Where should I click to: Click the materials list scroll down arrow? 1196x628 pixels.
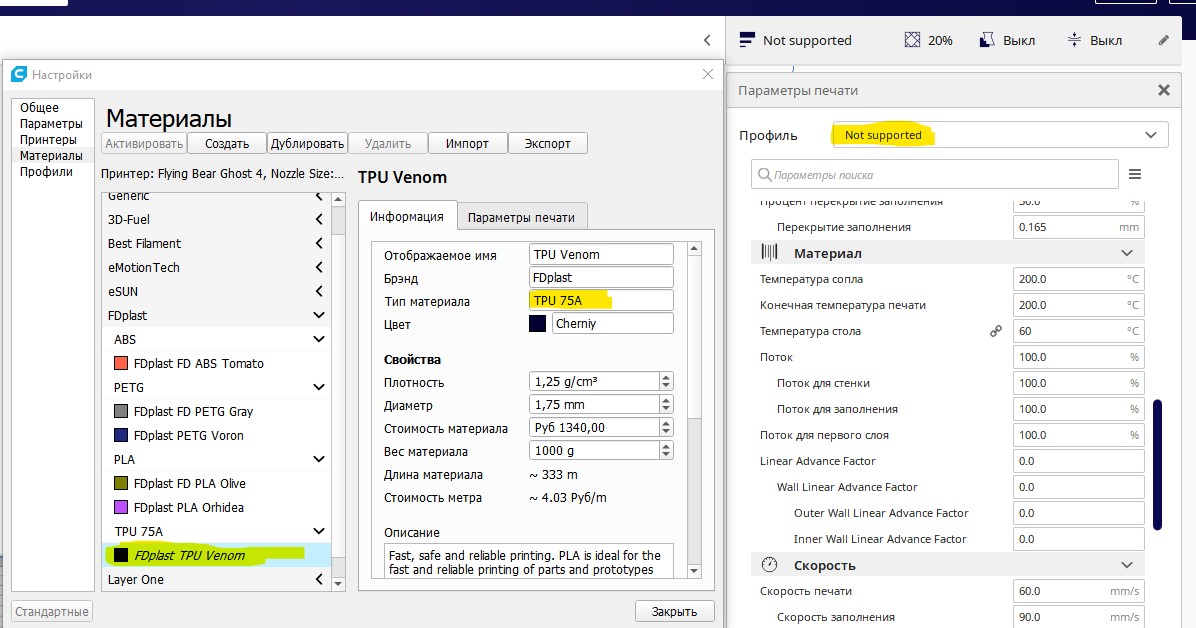[x=339, y=583]
